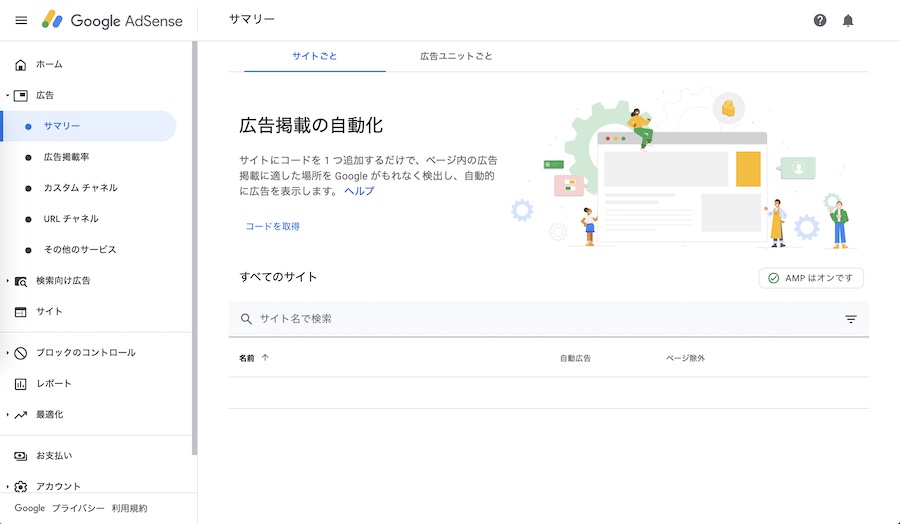
Task: Open お支払い in the sidebar
Action: tap(54, 456)
